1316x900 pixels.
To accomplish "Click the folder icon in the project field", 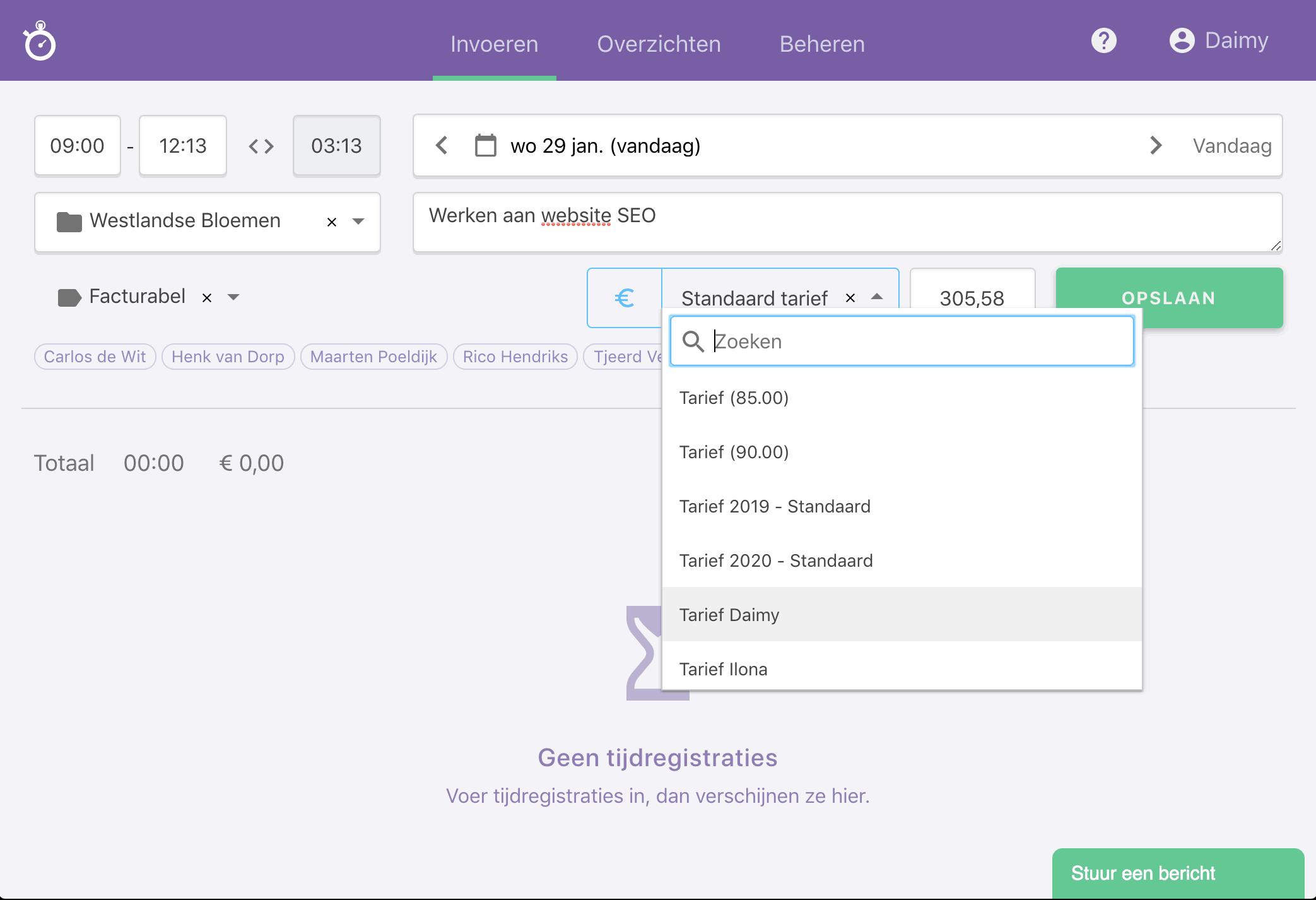I will pos(71,221).
